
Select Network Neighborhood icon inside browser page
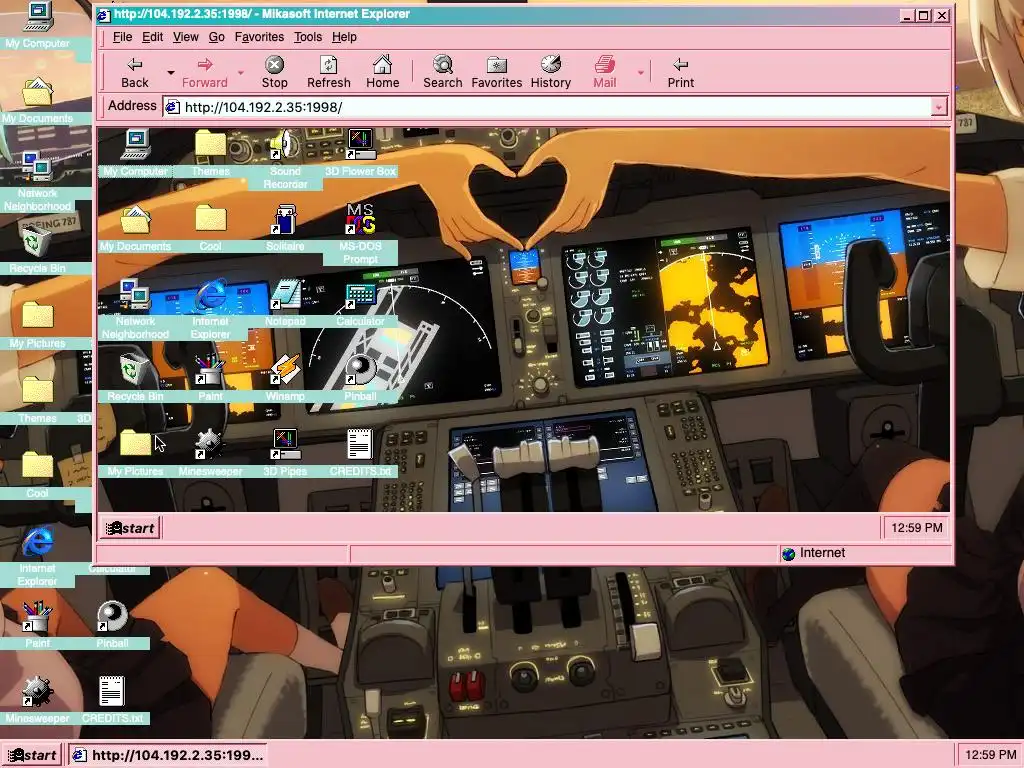[135, 310]
